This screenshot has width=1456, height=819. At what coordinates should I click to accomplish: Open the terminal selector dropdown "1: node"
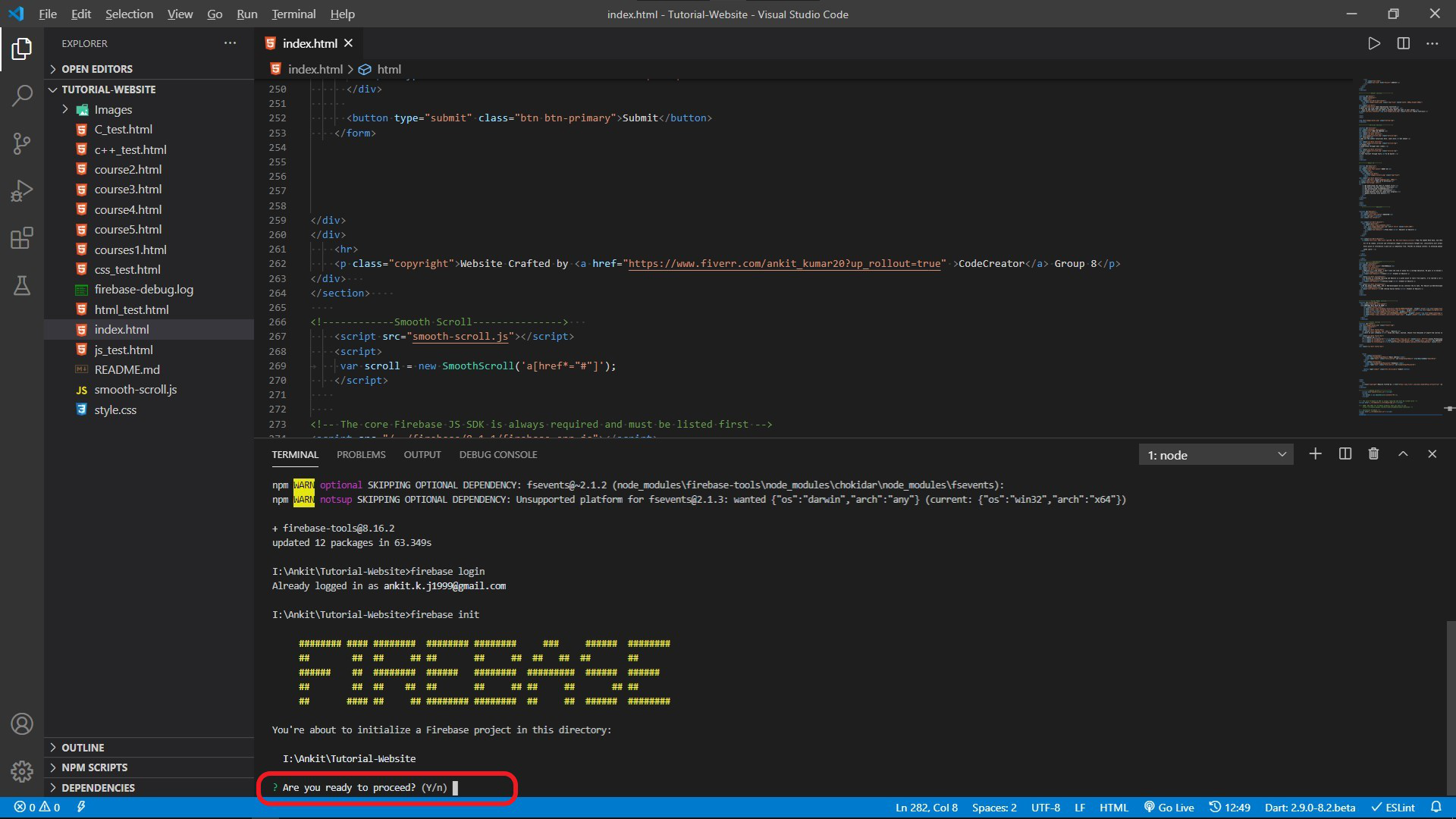pyautogui.click(x=1216, y=455)
